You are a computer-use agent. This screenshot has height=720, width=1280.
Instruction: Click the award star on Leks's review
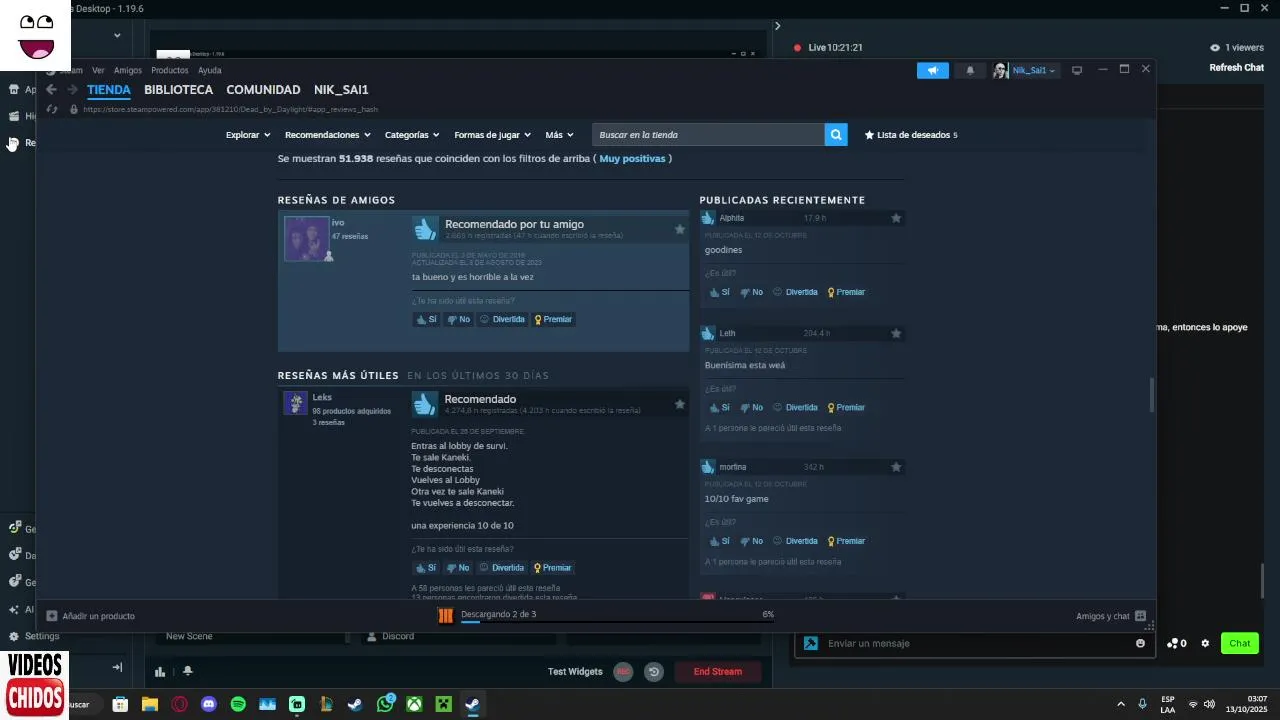pos(680,404)
